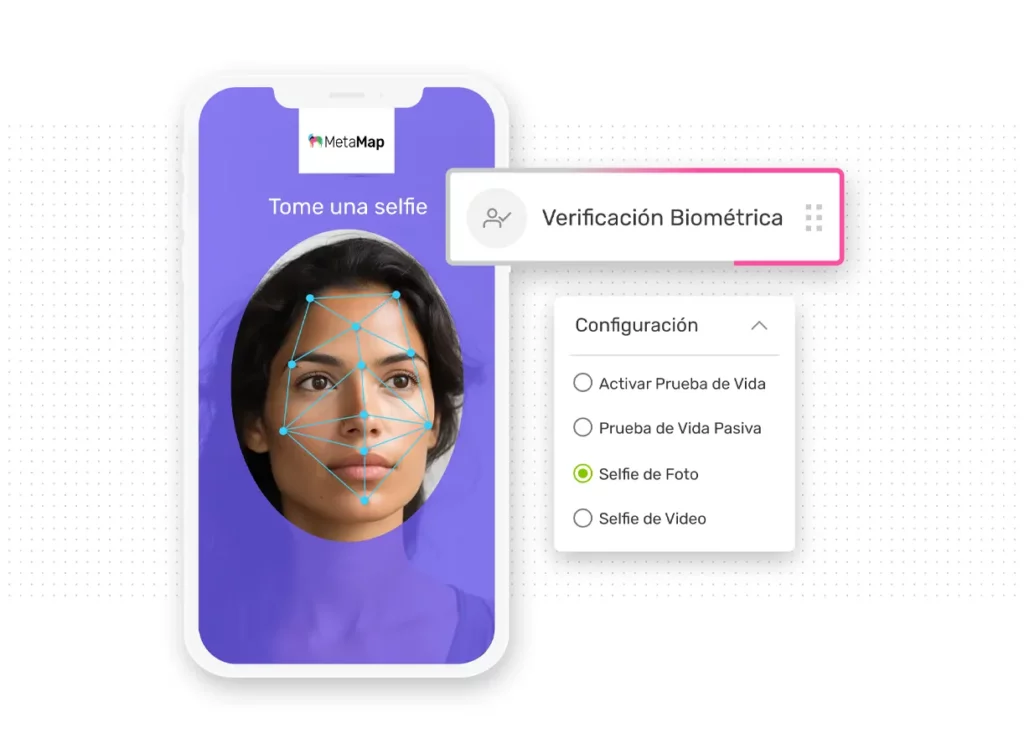The width and height of the screenshot is (1024, 754).
Task: Click the face mesh nose tip point
Action: tap(364, 415)
